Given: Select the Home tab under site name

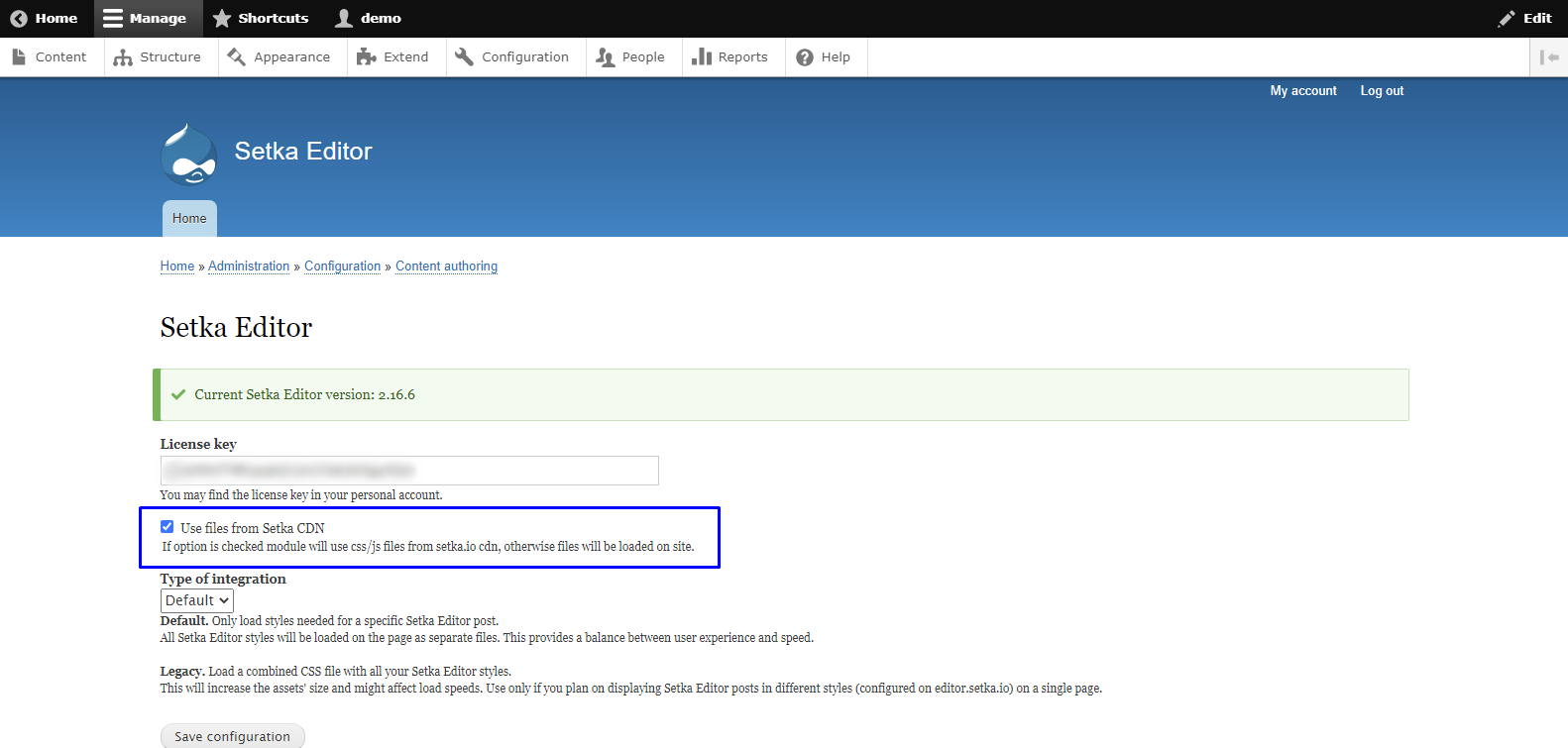Looking at the screenshot, I should click(x=189, y=218).
